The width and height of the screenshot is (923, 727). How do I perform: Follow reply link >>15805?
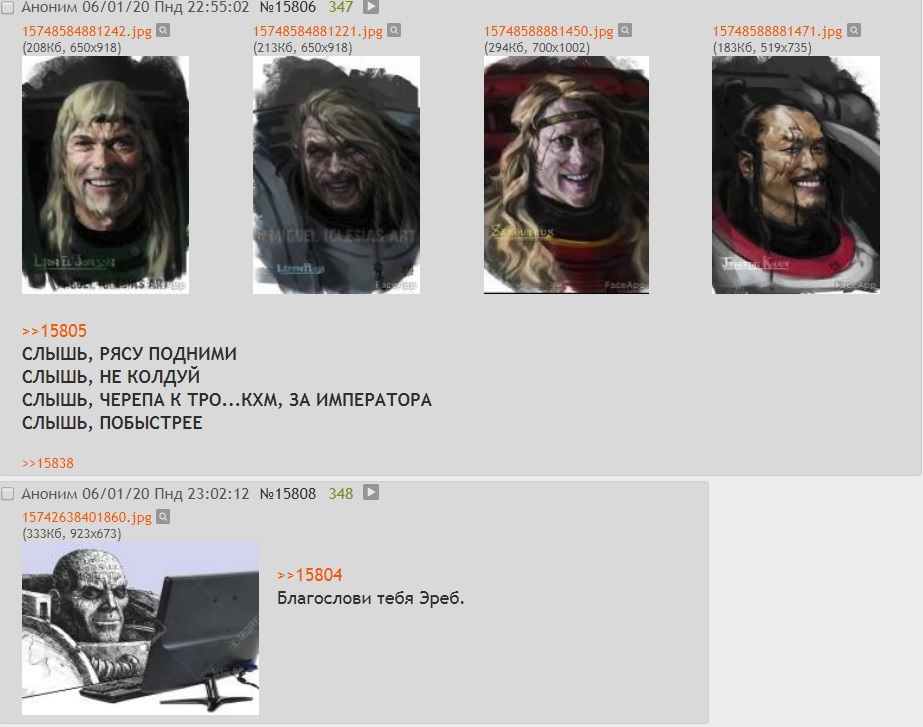point(54,331)
